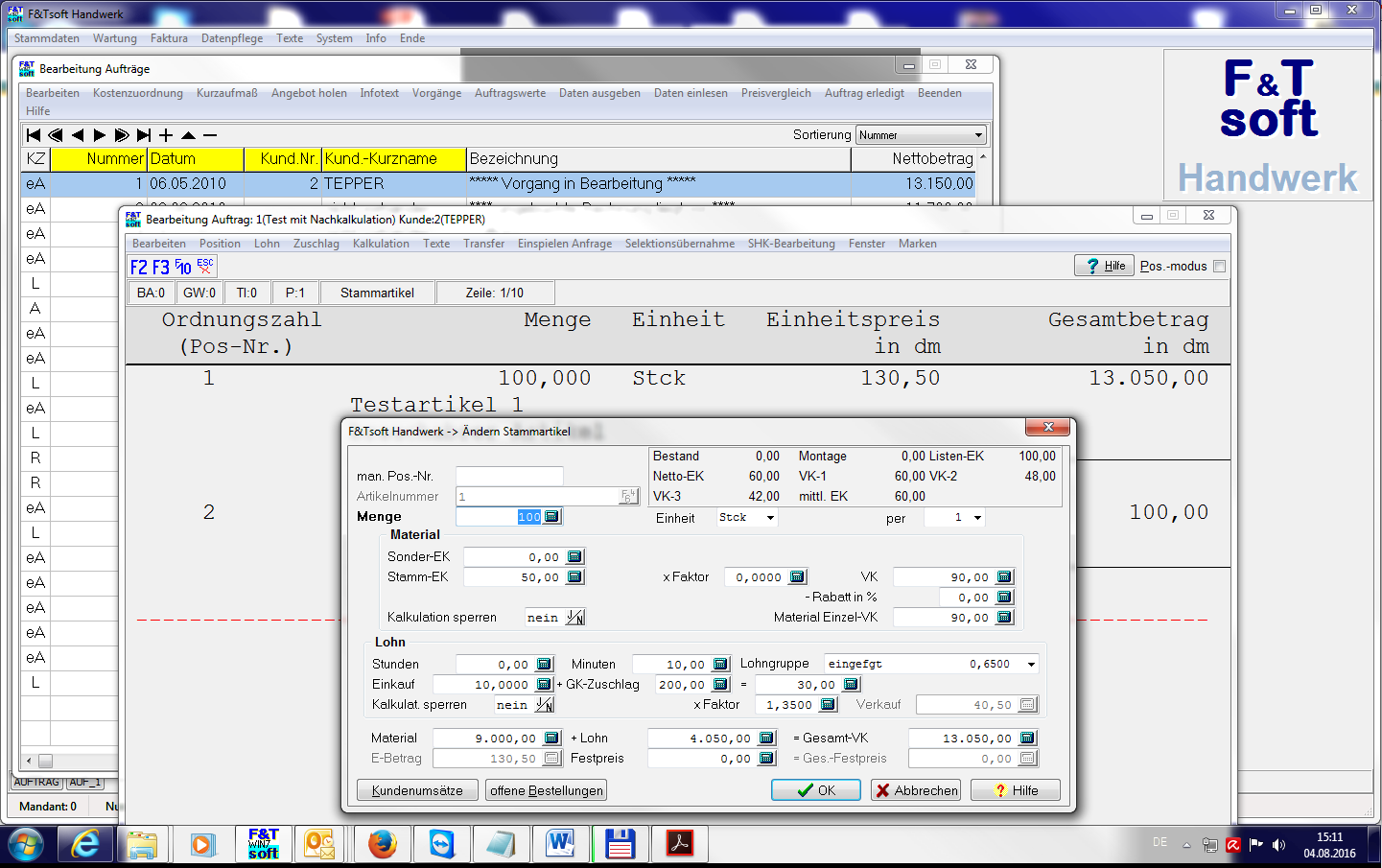This screenshot has height=868, width=1382.
Task: Click Auftrag erledigt menu item
Action: 864,93
